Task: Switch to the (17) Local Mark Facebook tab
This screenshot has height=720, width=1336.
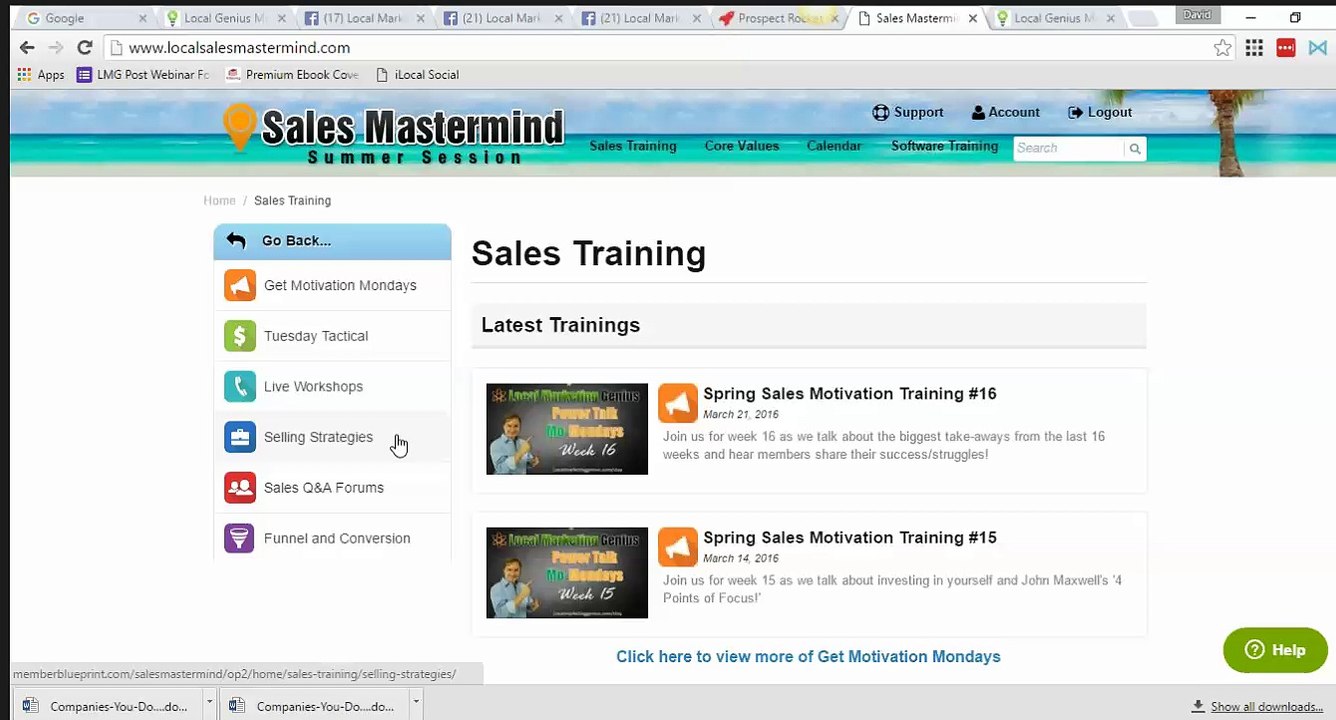Action: coord(363,18)
